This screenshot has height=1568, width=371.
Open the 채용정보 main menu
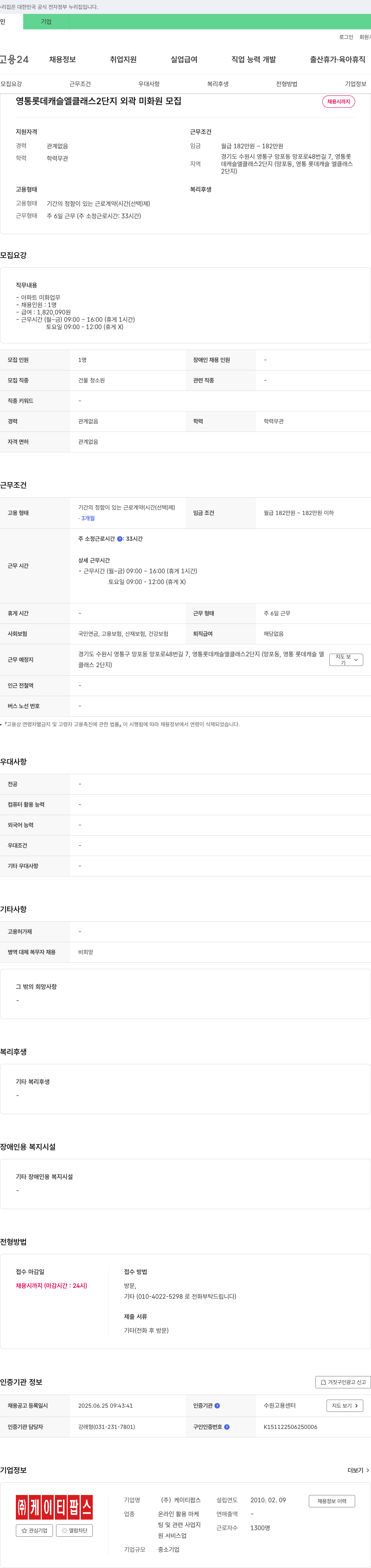point(63,59)
